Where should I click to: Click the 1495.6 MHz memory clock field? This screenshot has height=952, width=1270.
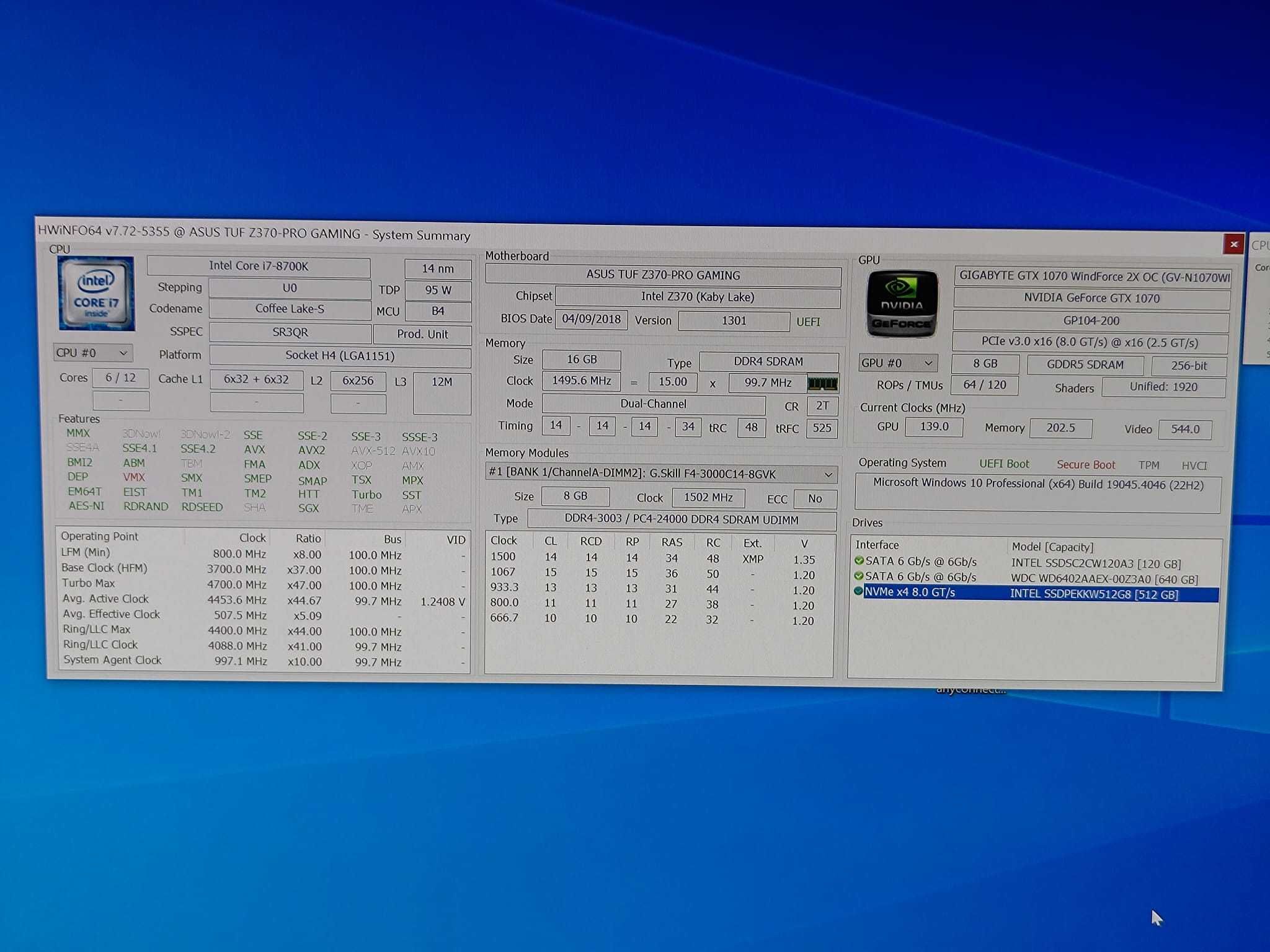(x=582, y=381)
